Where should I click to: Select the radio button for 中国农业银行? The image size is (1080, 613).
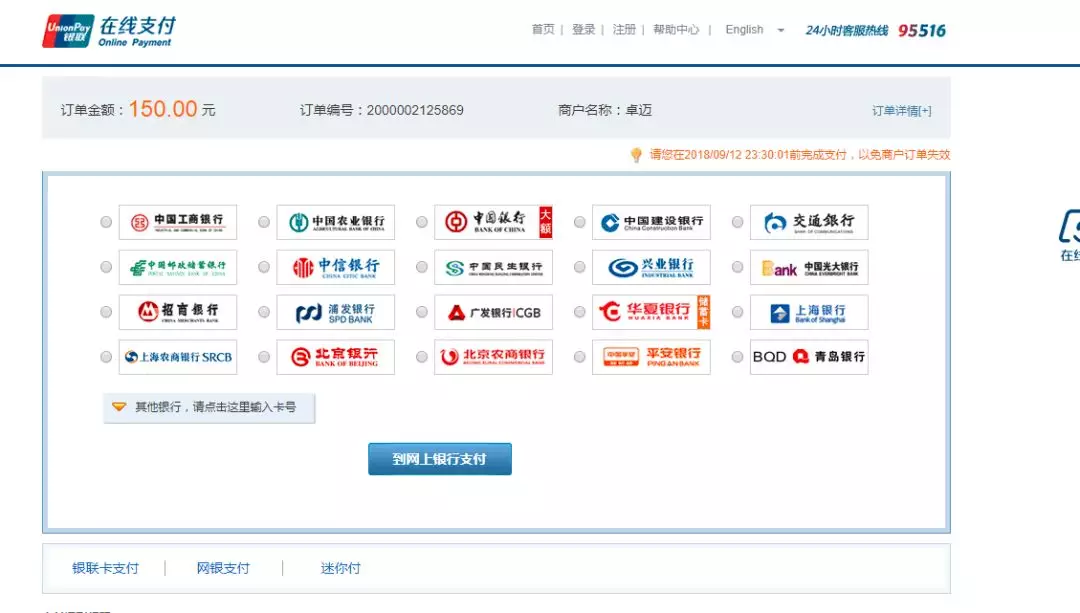tap(263, 222)
